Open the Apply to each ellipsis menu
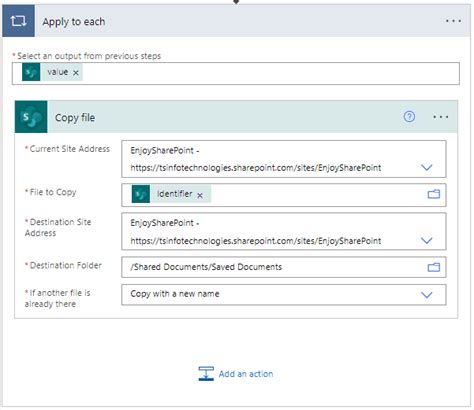This screenshot has width=474, height=410. pyautogui.click(x=453, y=21)
